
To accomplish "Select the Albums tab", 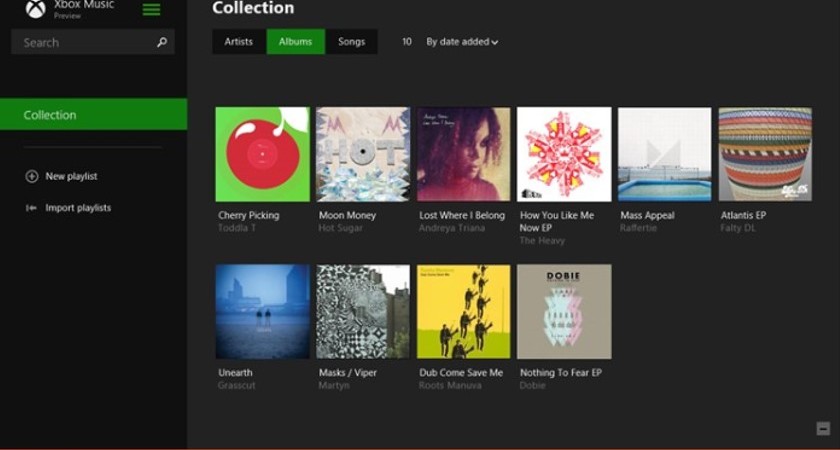I will point(295,42).
